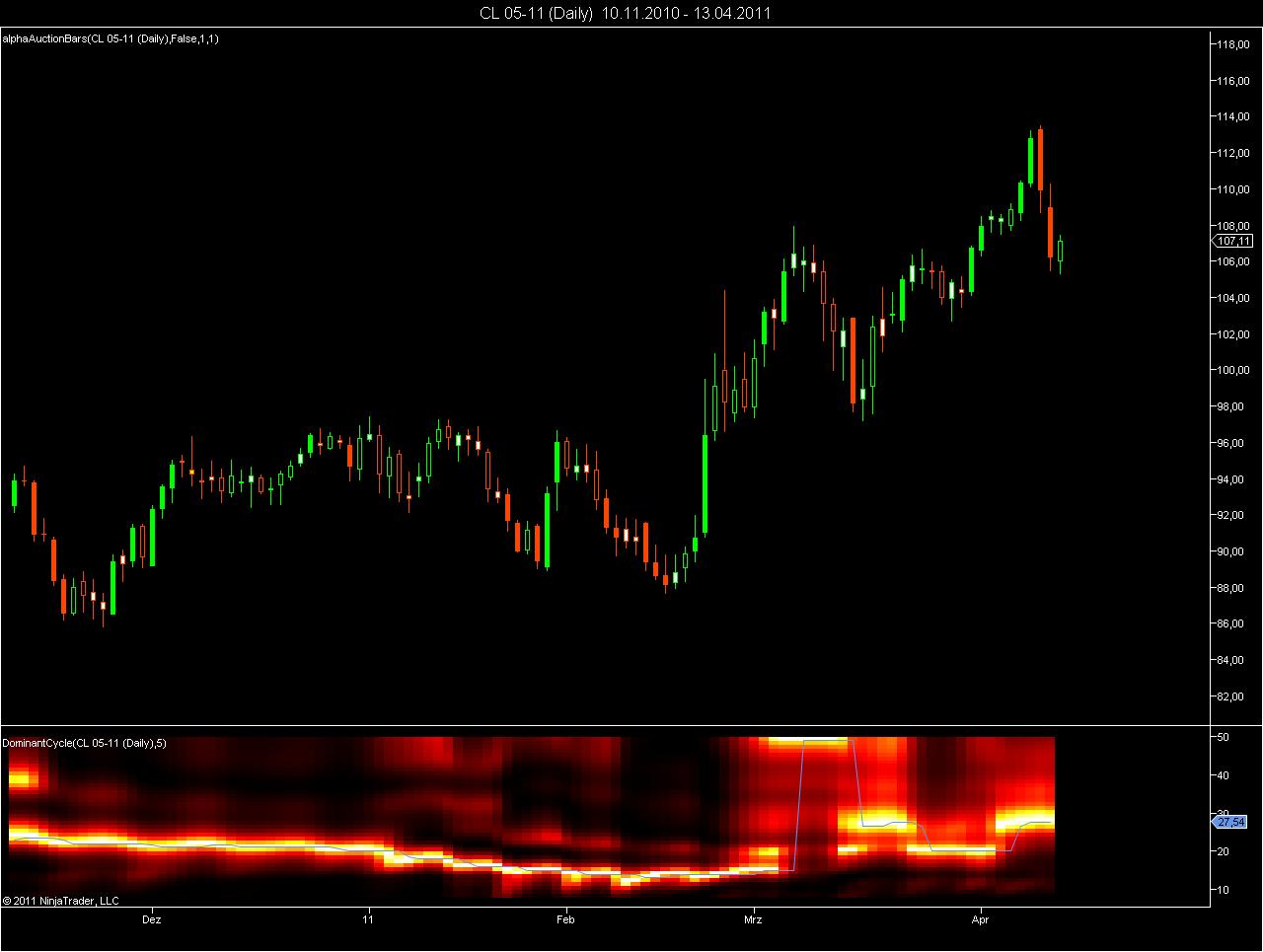The height and width of the screenshot is (952, 1263).
Task: Click the Apr label on time axis
Action: click(980, 918)
